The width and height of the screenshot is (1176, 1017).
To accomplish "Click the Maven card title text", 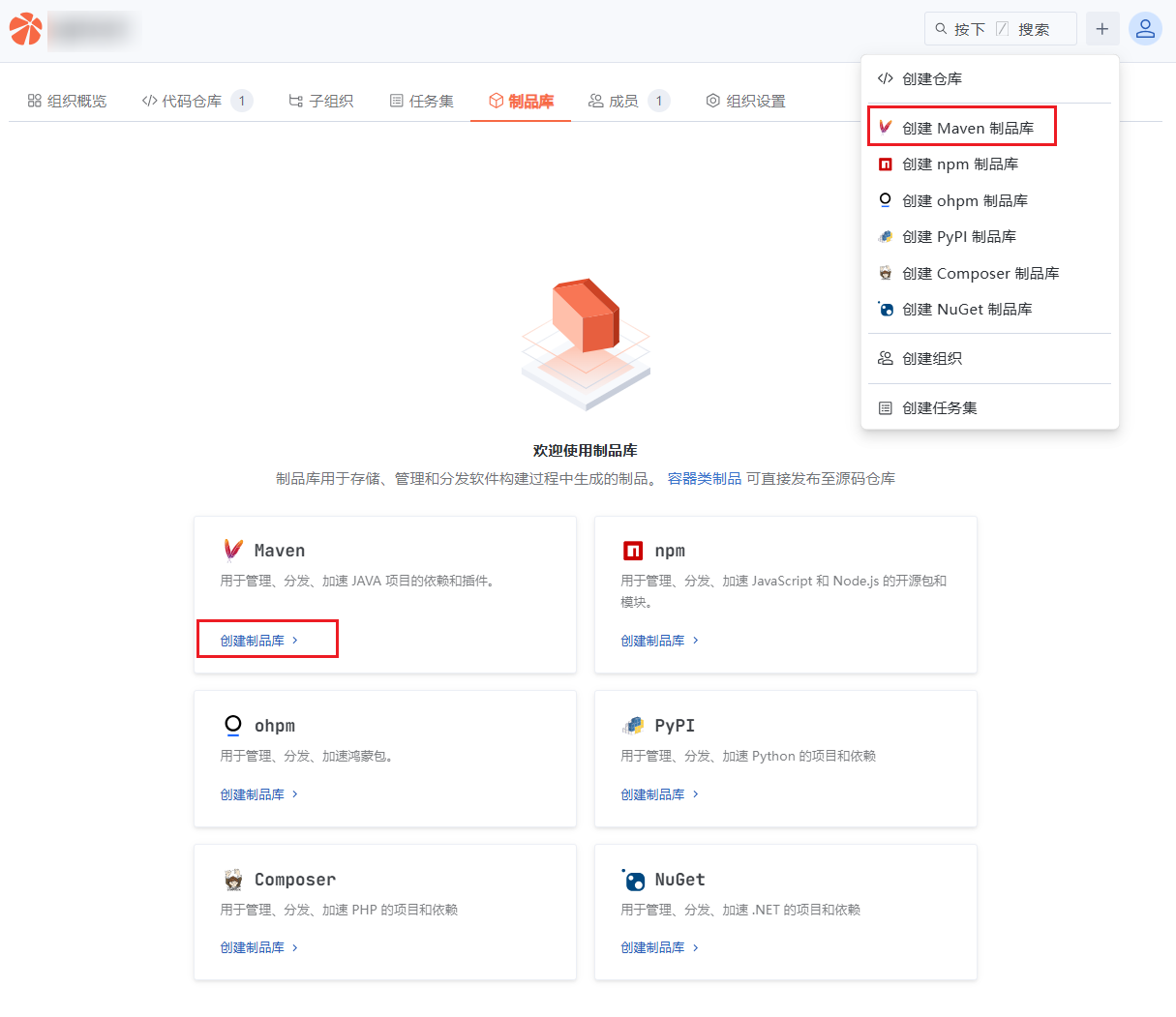I will (280, 551).
